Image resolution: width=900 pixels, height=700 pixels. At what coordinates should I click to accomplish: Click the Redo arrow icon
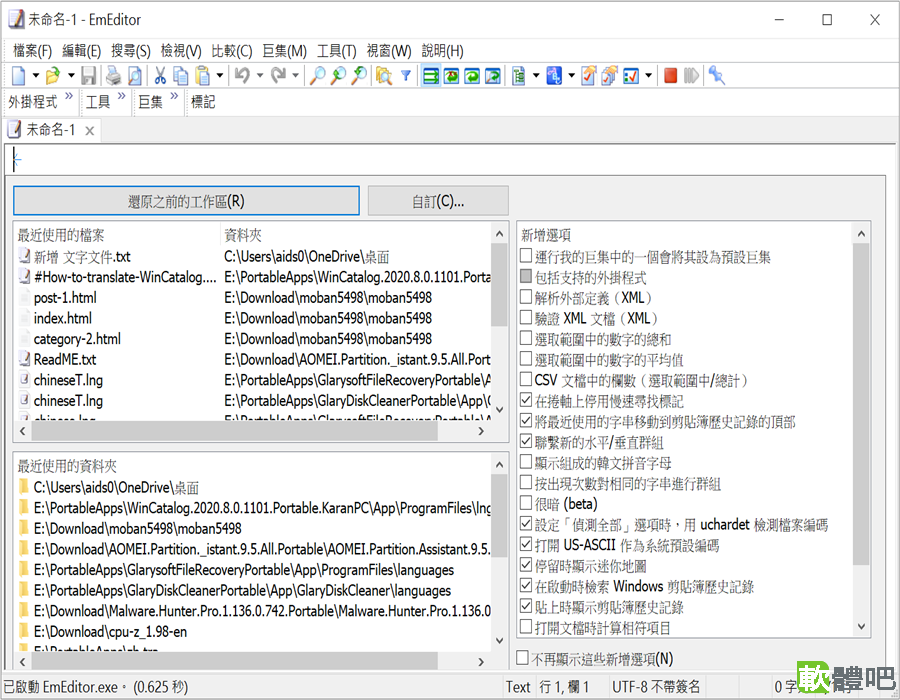278,76
